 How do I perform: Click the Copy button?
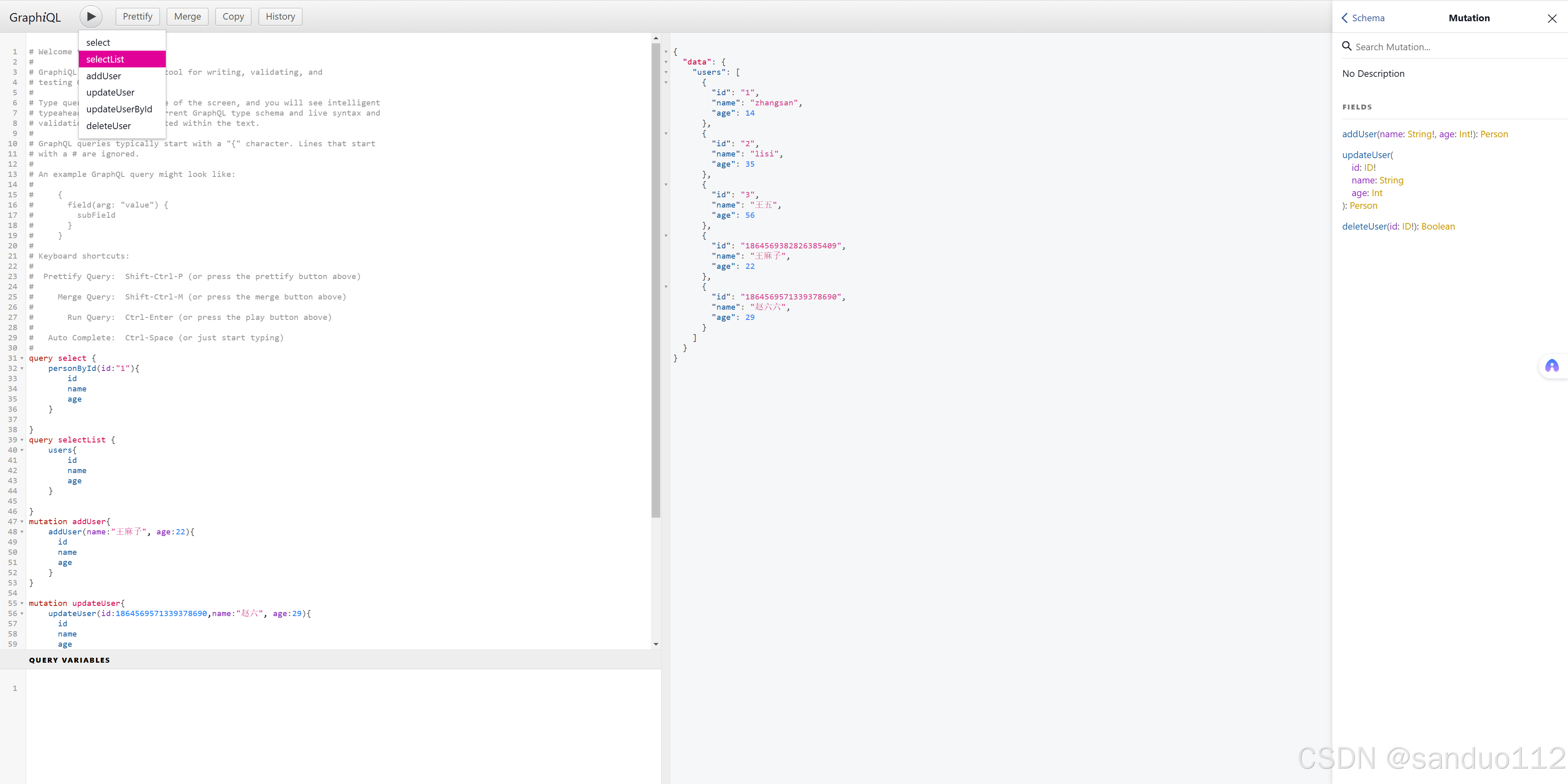point(233,16)
